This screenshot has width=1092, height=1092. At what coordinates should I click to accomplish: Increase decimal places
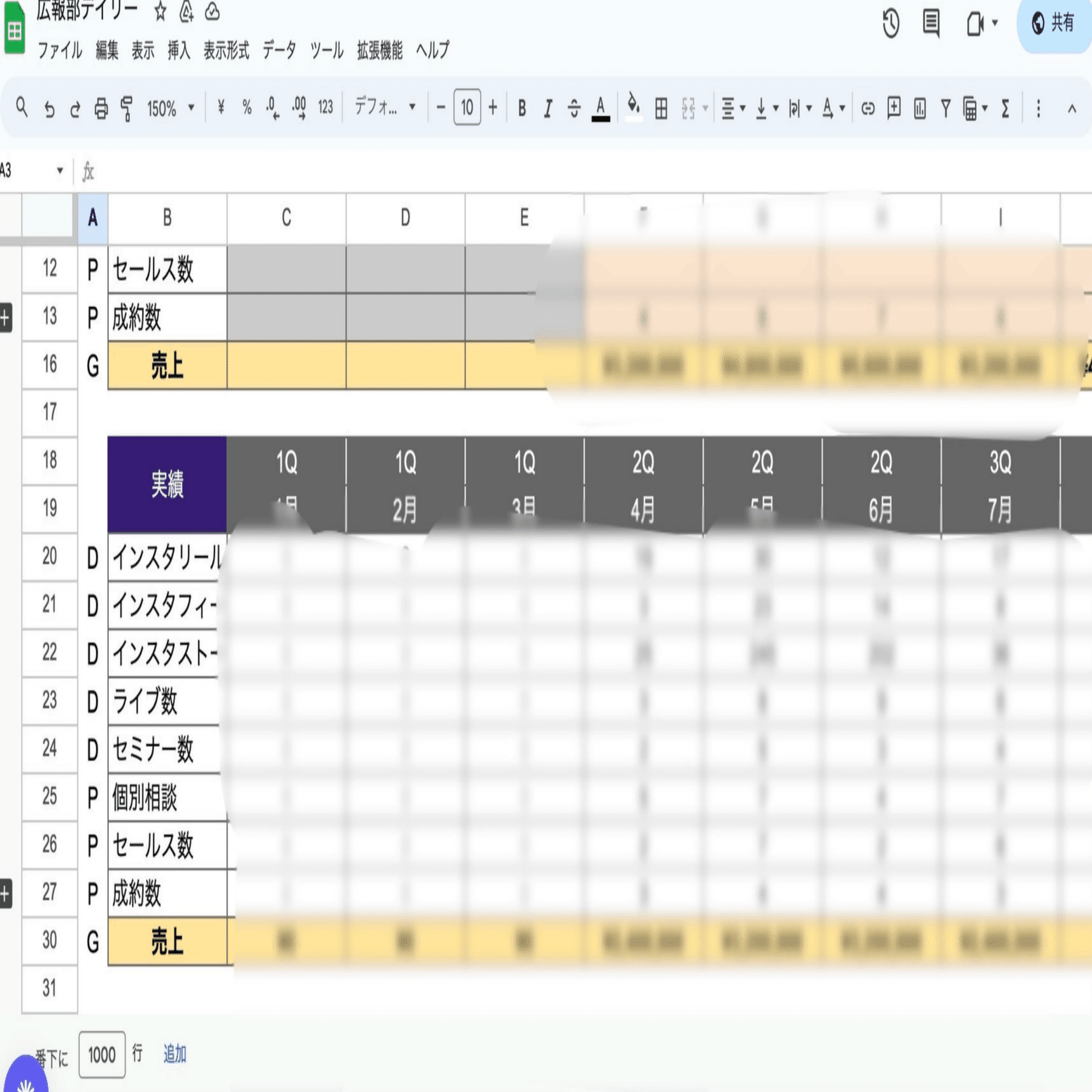(x=299, y=108)
